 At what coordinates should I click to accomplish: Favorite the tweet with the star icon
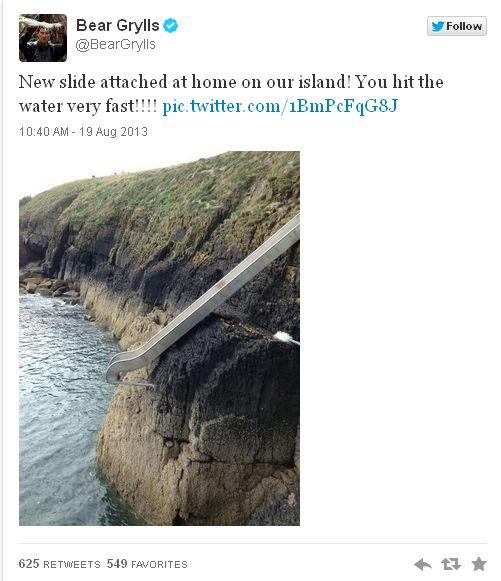pos(479,564)
